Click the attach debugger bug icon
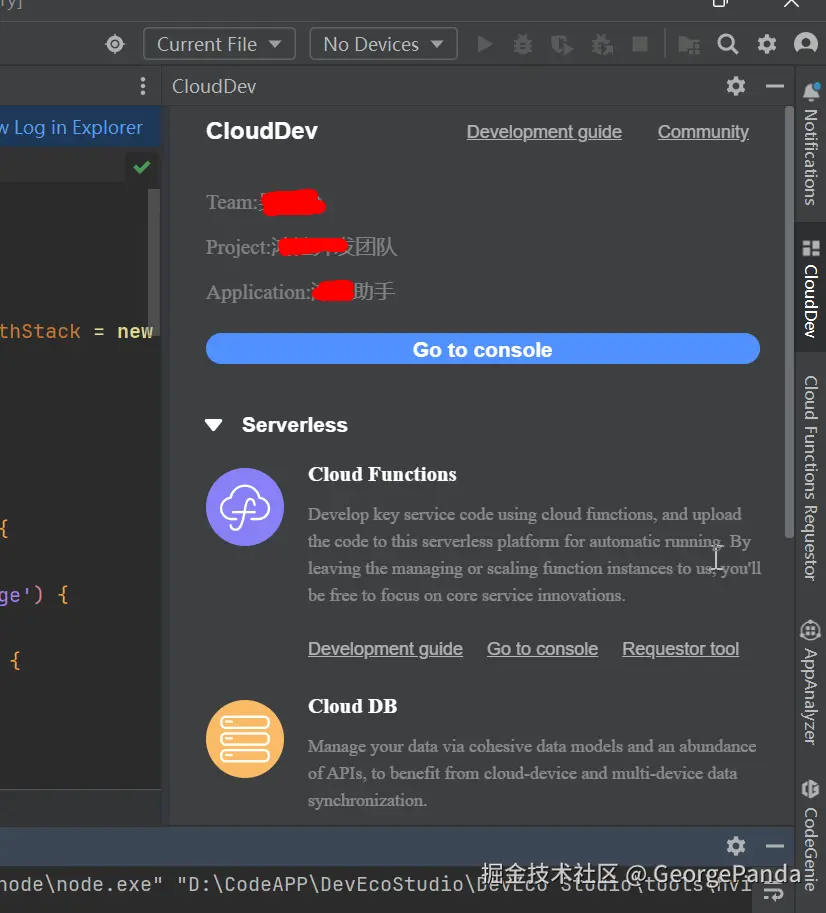Viewport: 826px width, 913px height. [x=602, y=44]
